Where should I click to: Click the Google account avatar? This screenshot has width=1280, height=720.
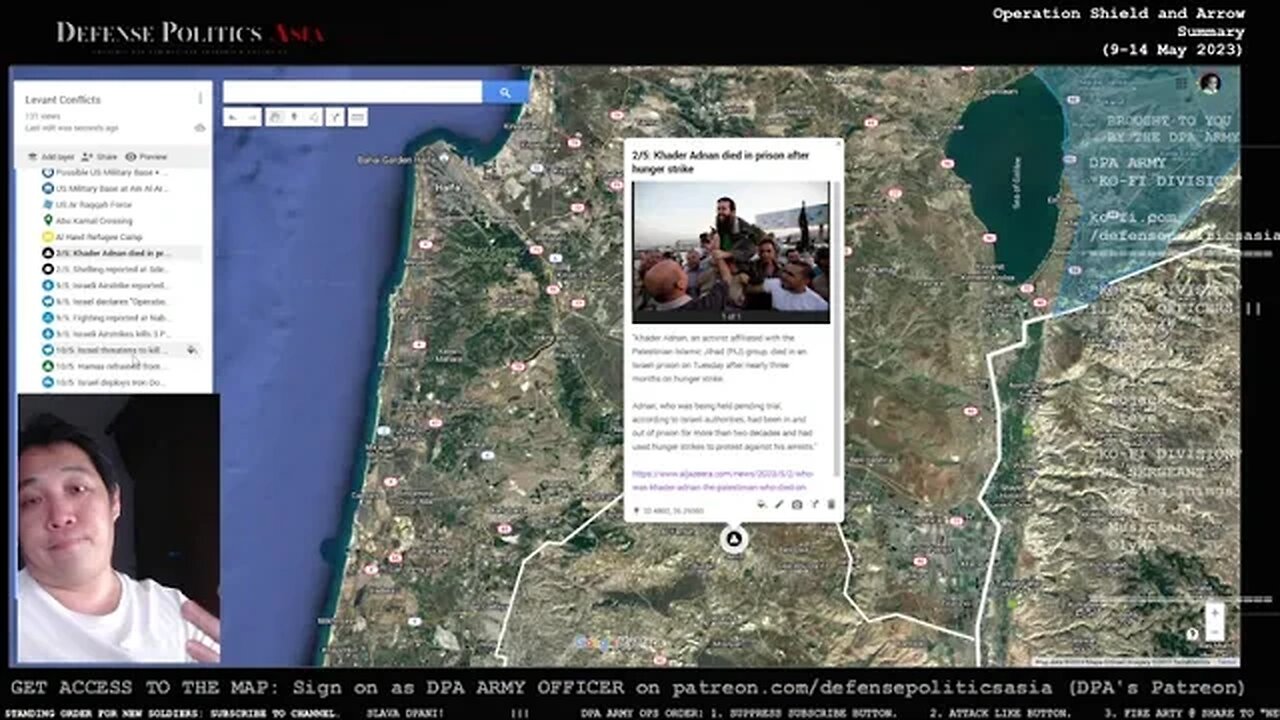tap(1210, 83)
